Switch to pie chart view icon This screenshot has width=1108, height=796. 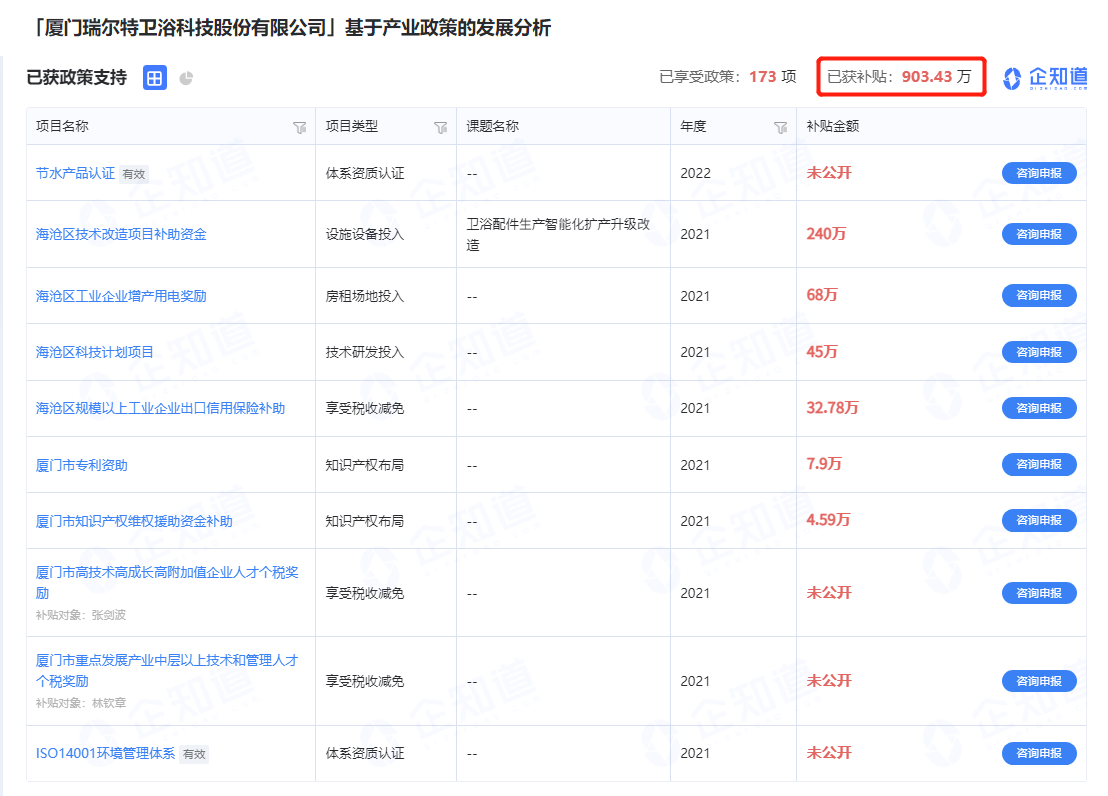(187, 78)
